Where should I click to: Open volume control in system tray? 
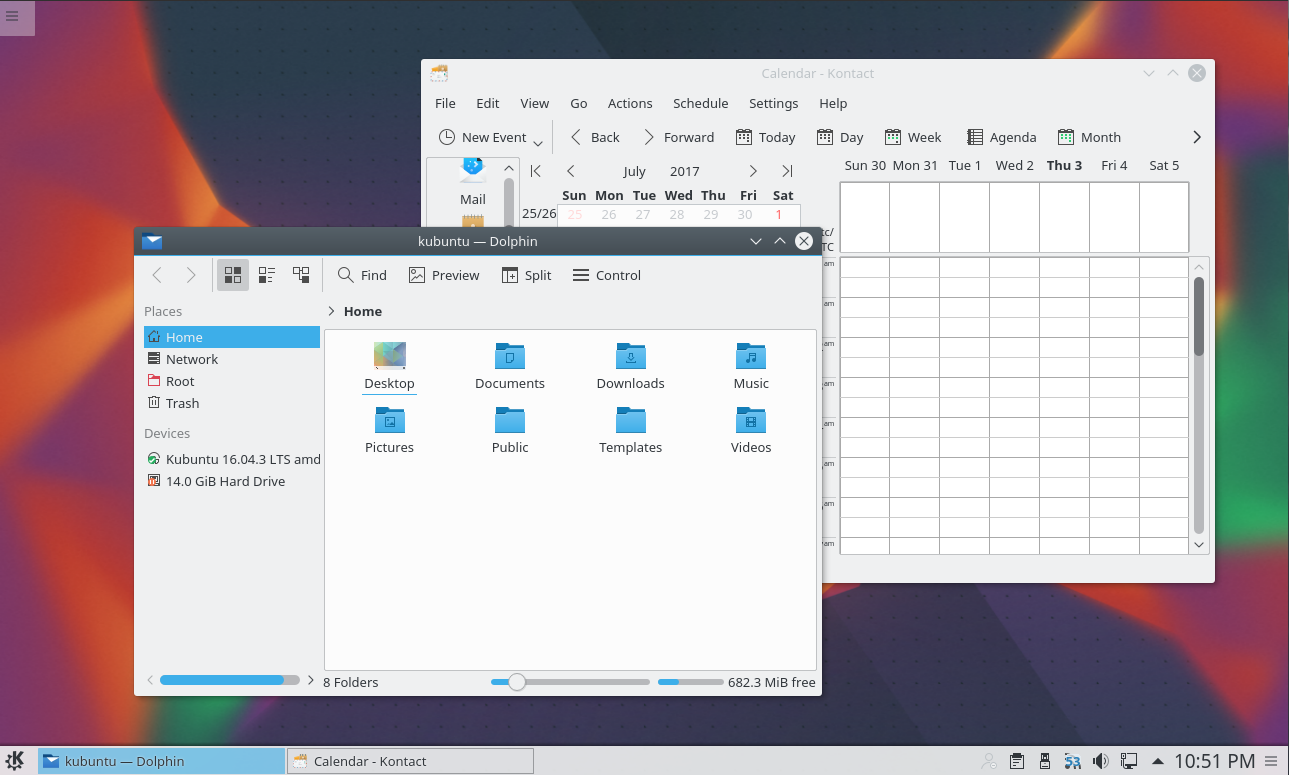1100,761
